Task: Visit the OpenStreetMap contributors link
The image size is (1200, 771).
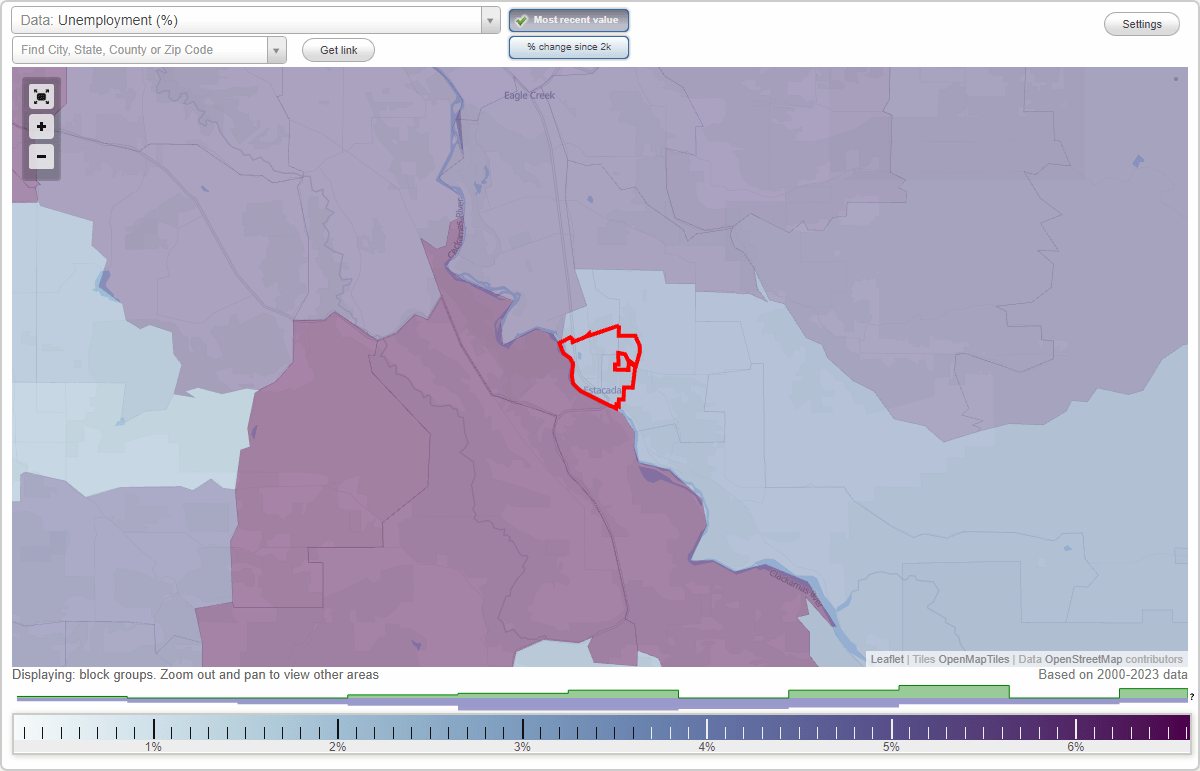Action: click(1085, 659)
